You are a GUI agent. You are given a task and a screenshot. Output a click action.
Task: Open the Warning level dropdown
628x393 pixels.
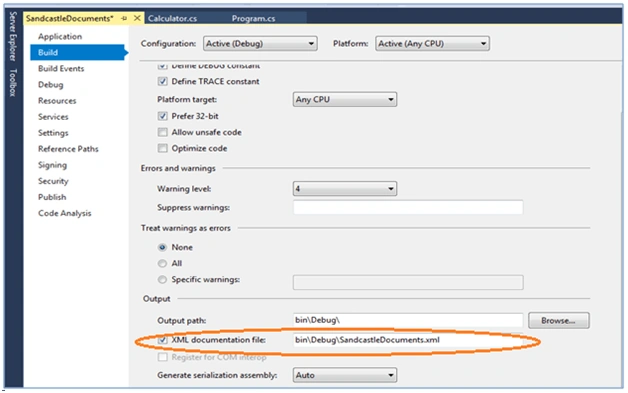click(345, 189)
